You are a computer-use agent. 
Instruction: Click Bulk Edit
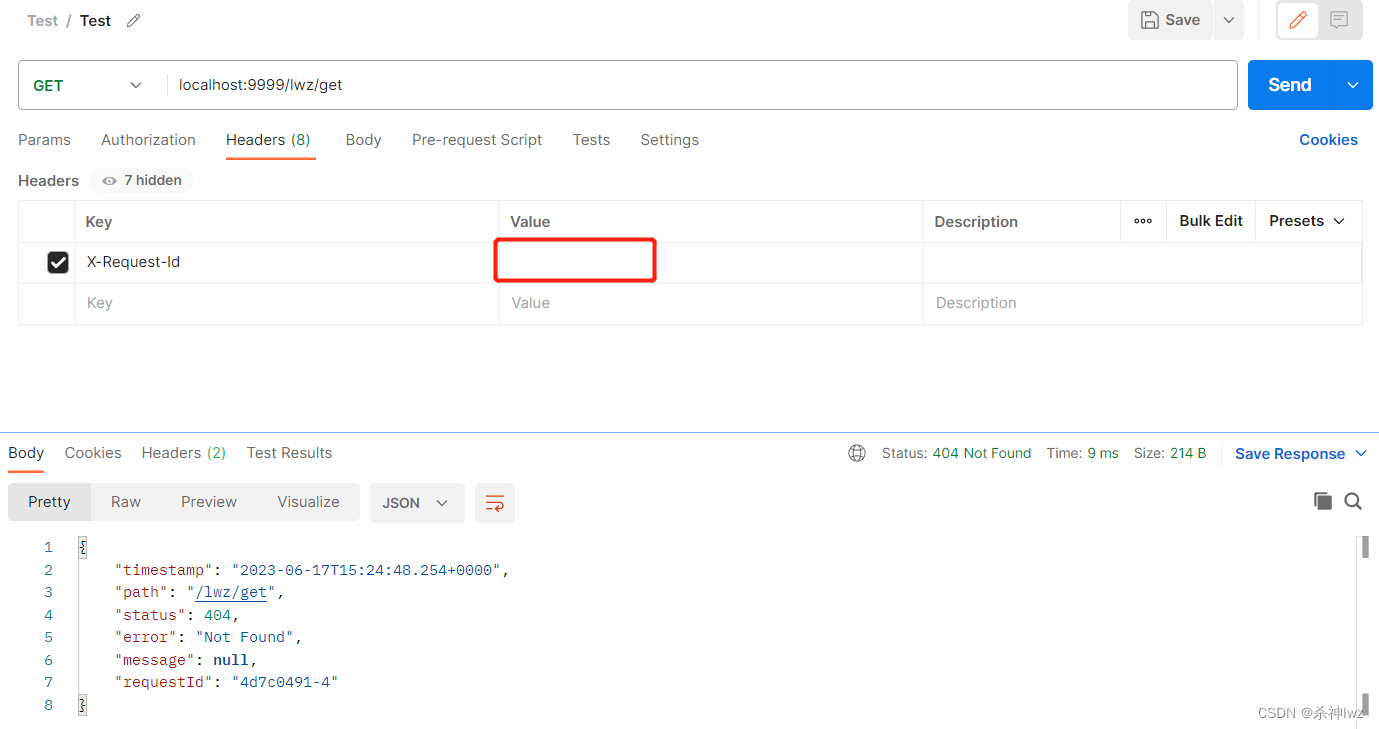point(1211,221)
